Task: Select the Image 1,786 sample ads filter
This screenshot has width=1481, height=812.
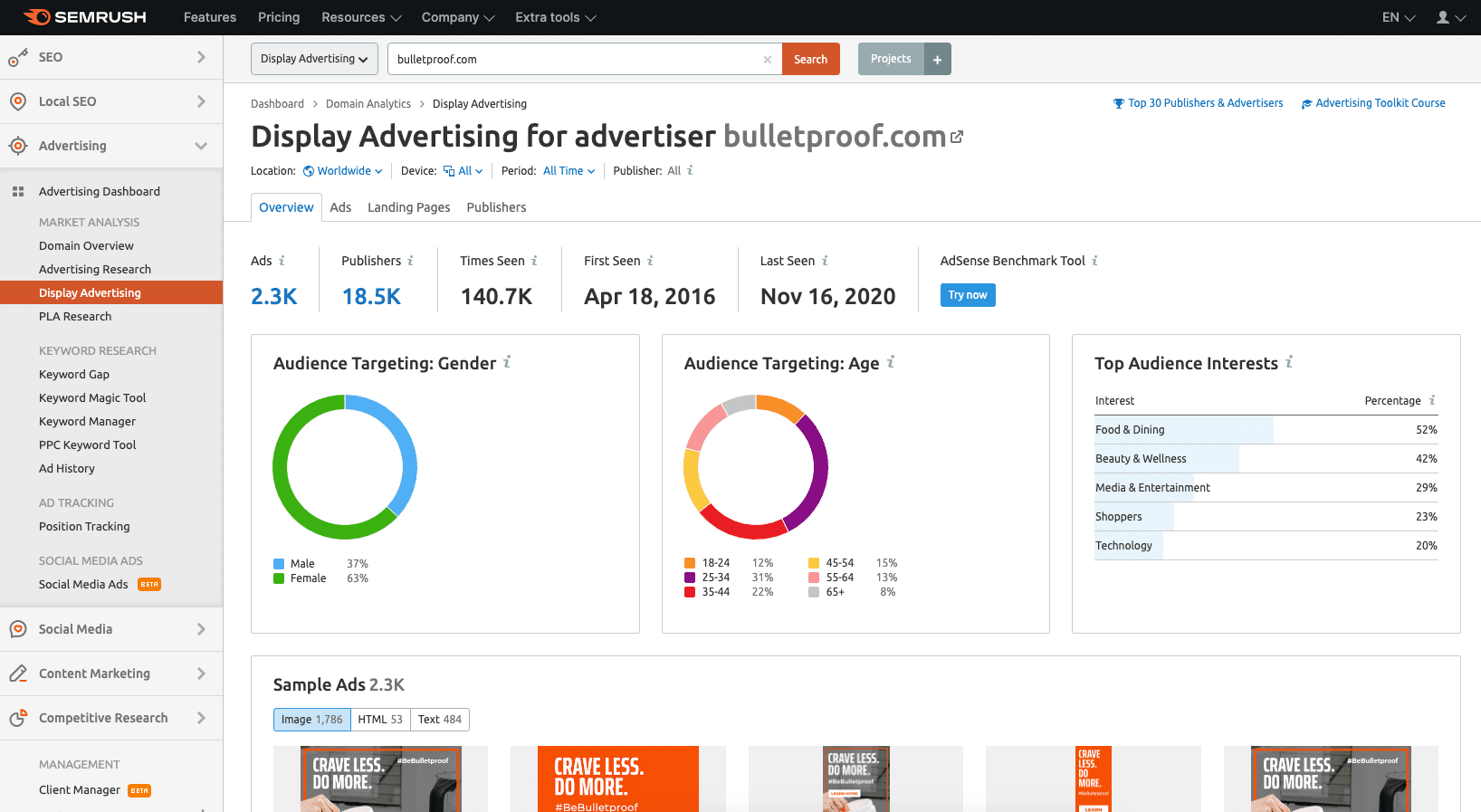Action: pos(312,720)
